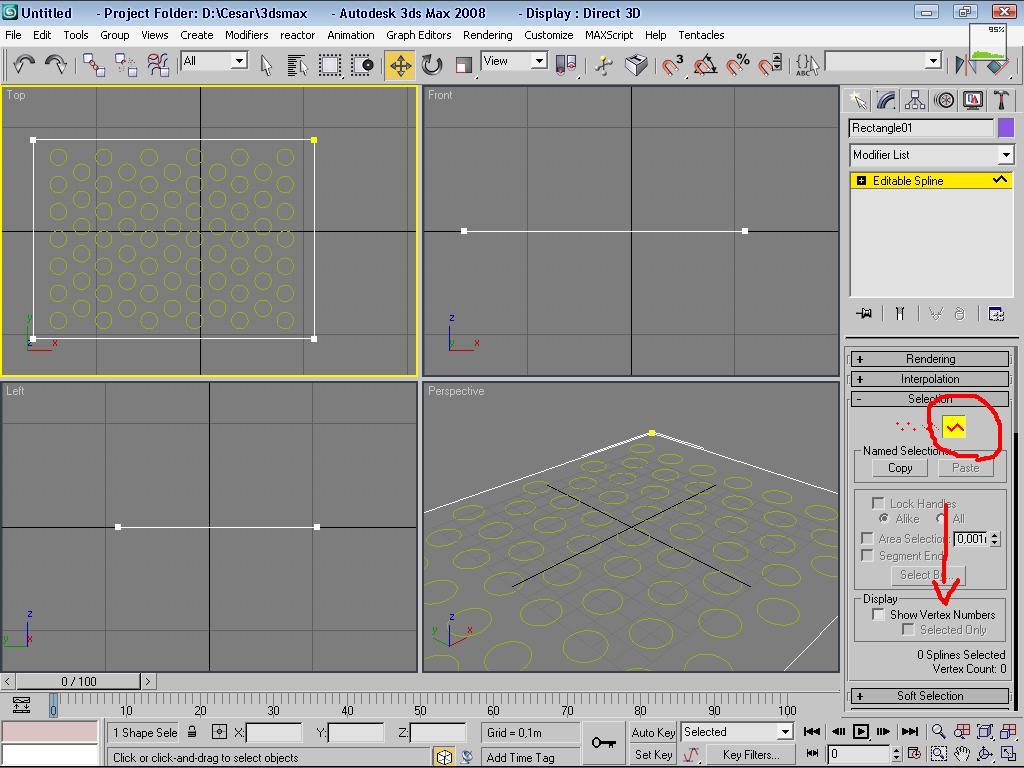The image size is (1024, 768).
Task: Activate the Select and Scale tool
Action: (x=464, y=65)
